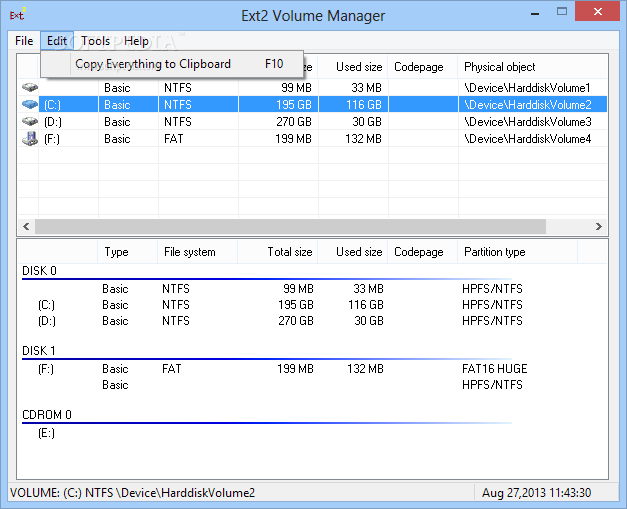Click right arrow of horizontal scrollbar

point(598,226)
